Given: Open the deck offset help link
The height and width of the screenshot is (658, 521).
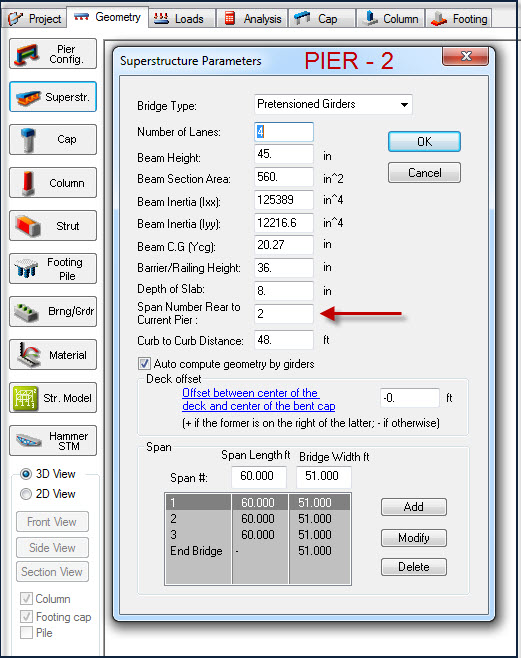Looking at the screenshot, I should pyautogui.click(x=258, y=400).
